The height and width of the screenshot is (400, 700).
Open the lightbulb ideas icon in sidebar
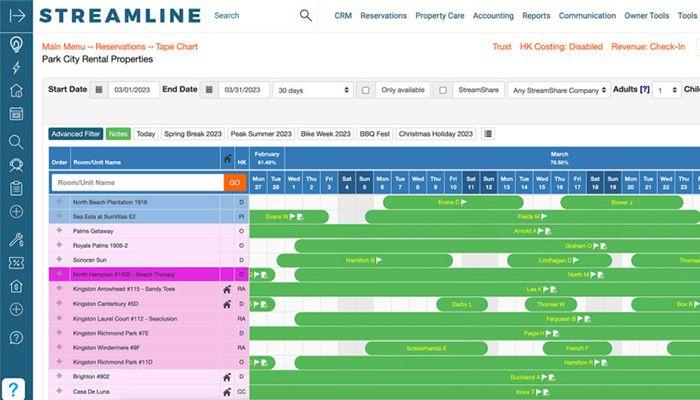tap(16, 44)
